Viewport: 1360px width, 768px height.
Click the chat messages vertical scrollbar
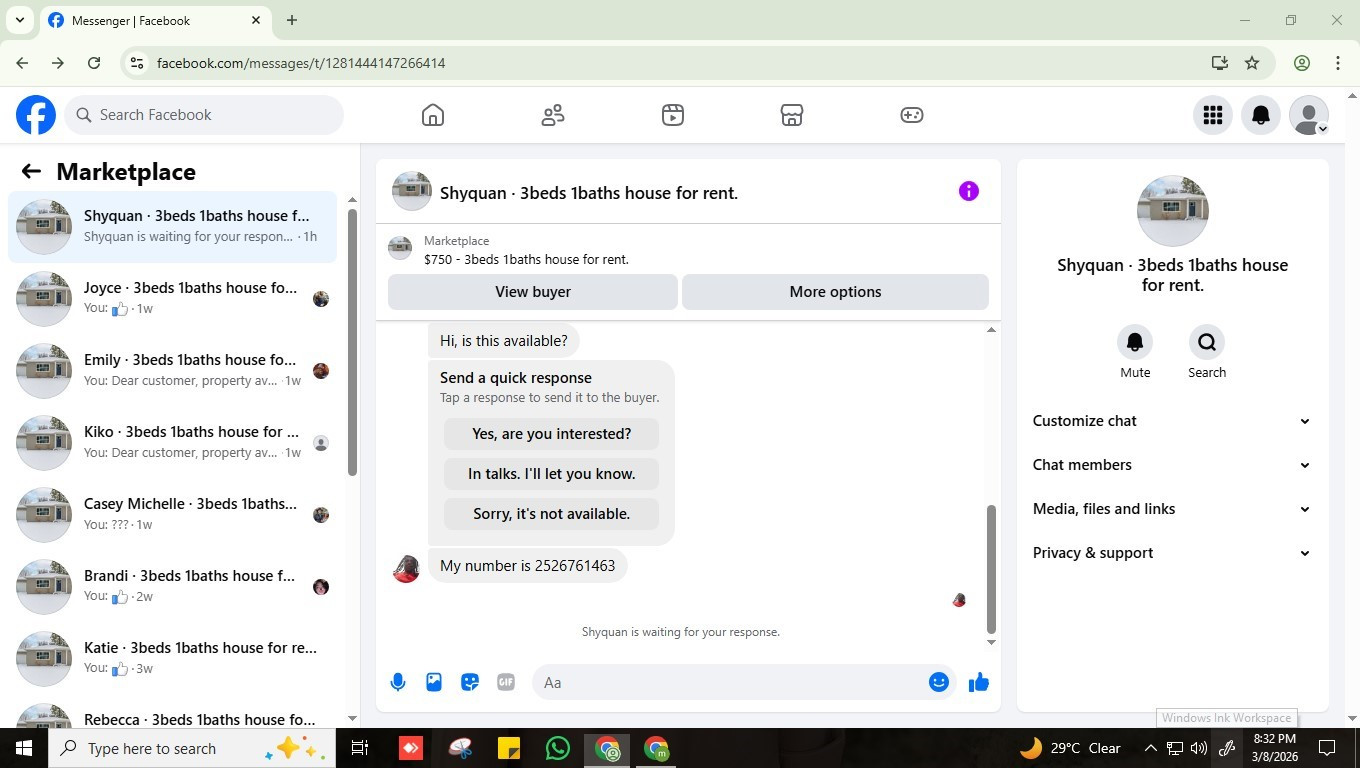(991, 569)
